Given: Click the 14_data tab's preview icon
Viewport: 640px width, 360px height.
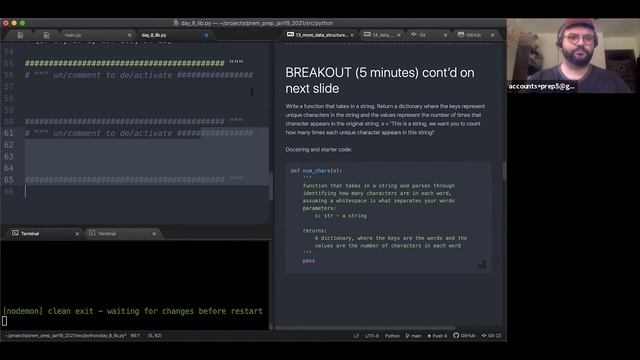Looking at the screenshot, I should [x=367, y=35].
